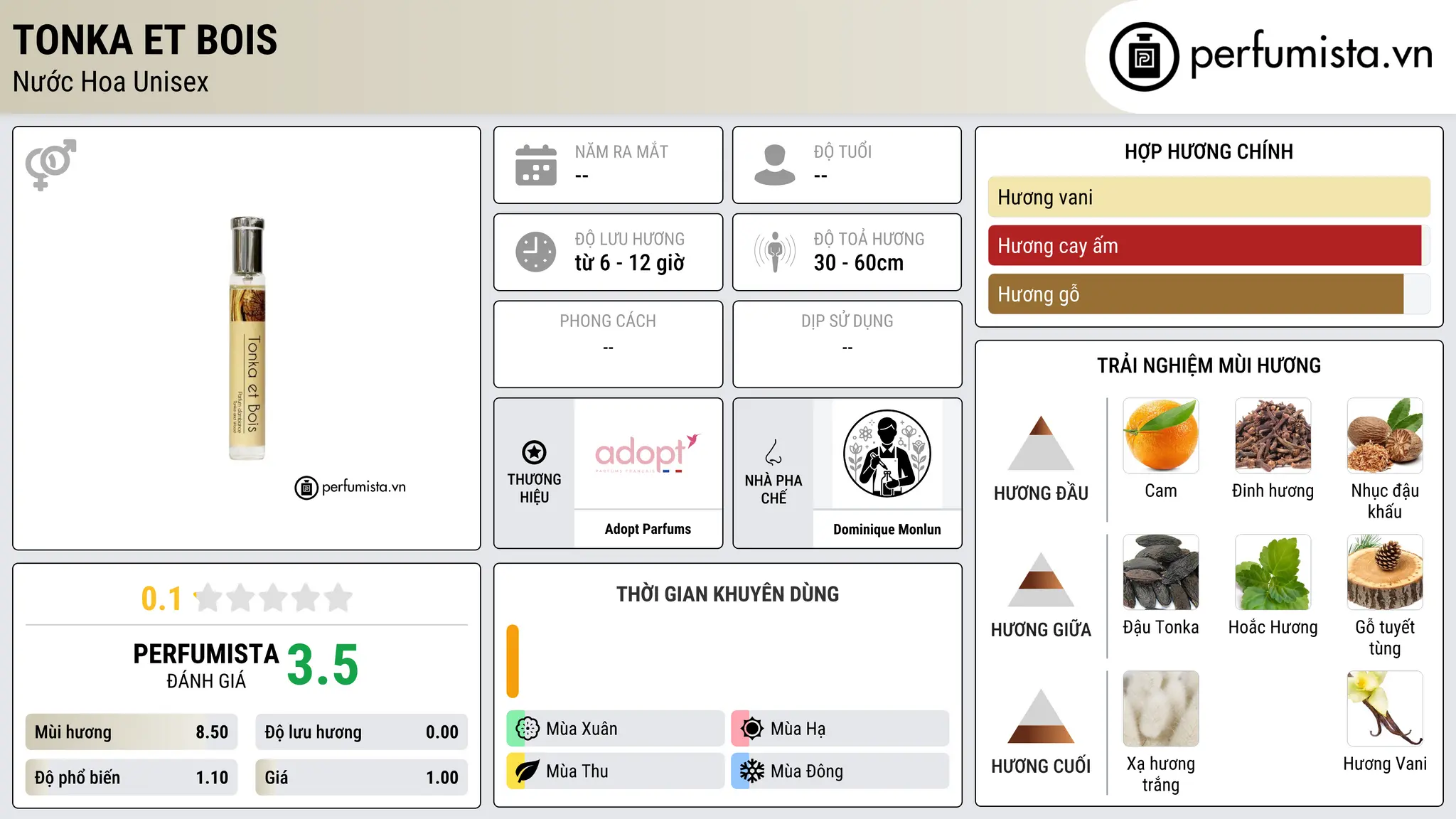Select the Đậu Tonka bean image
This screenshot has width=1456, height=819.
click(x=1160, y=572)
